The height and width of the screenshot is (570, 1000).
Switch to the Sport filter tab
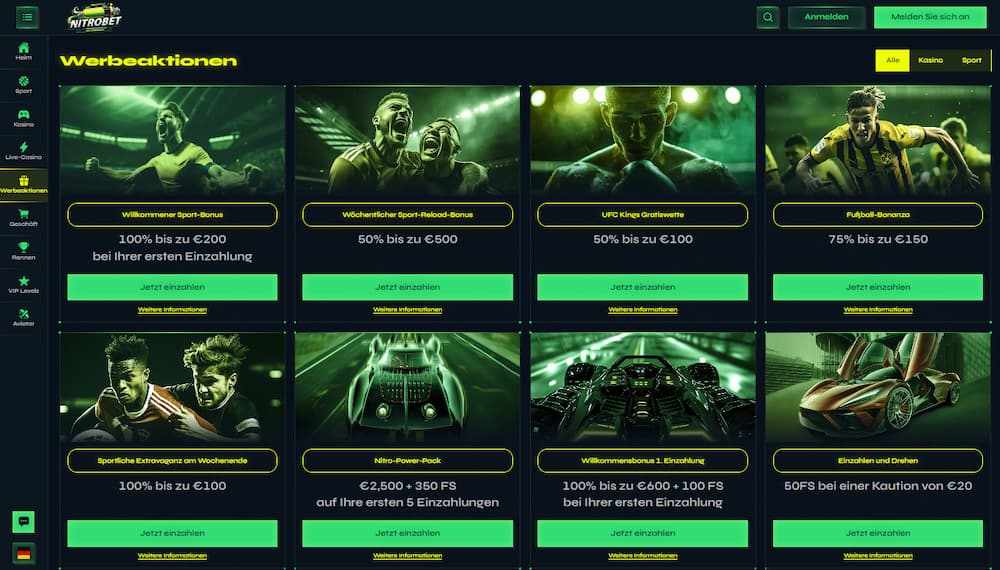[x=971, y=60]
